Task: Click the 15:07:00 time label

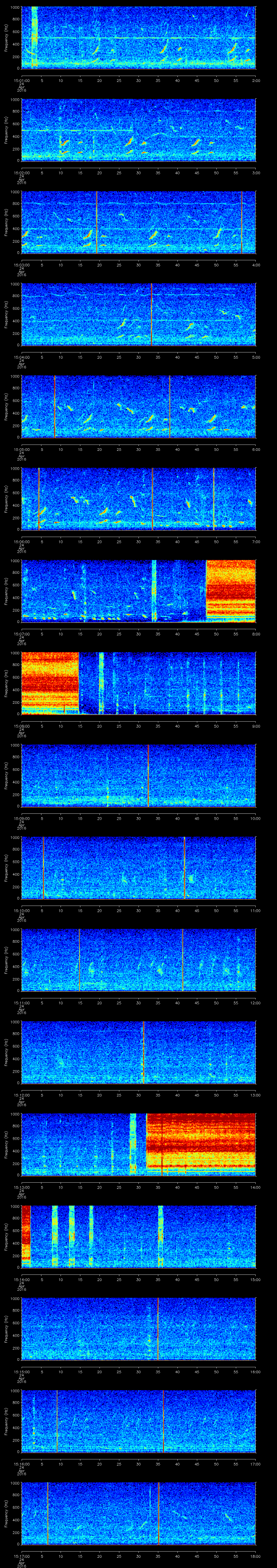Action: (21, 634)
